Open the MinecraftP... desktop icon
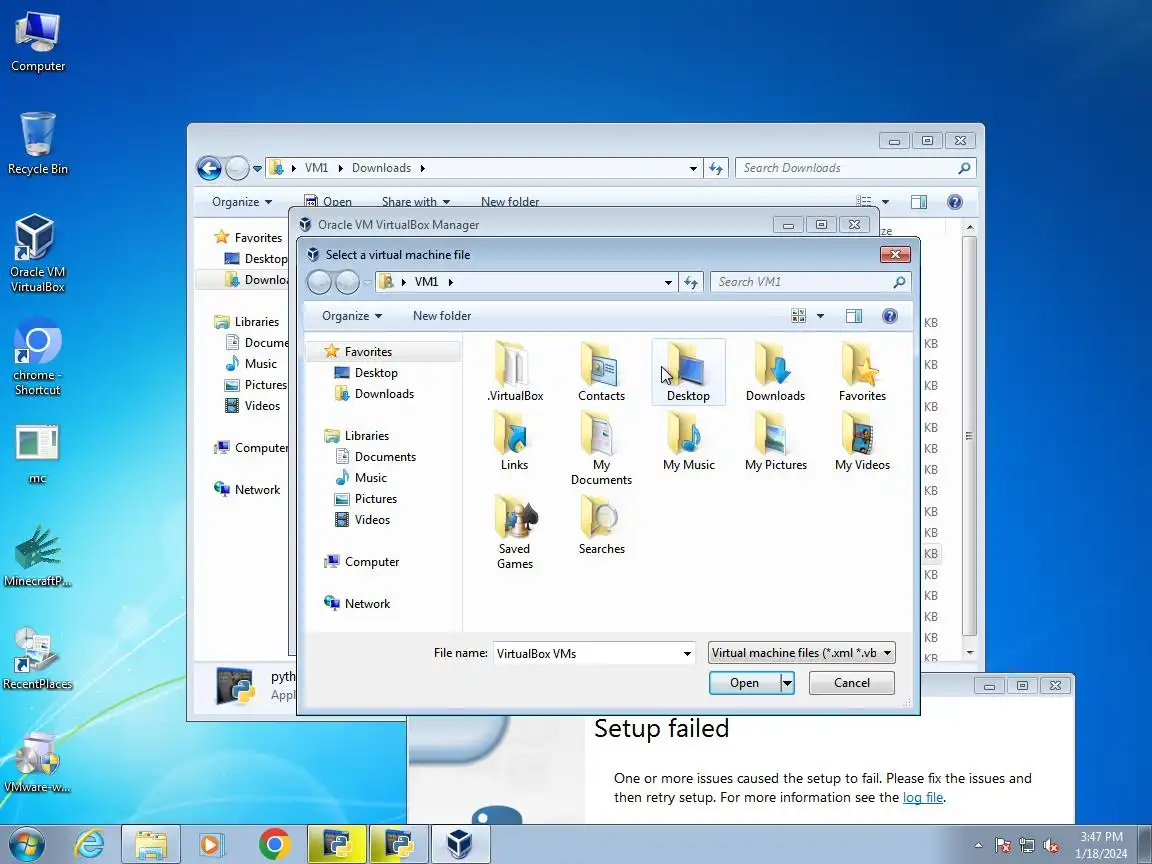The image size is (1152, 864). pyautogui.click(x=37, y=556)
